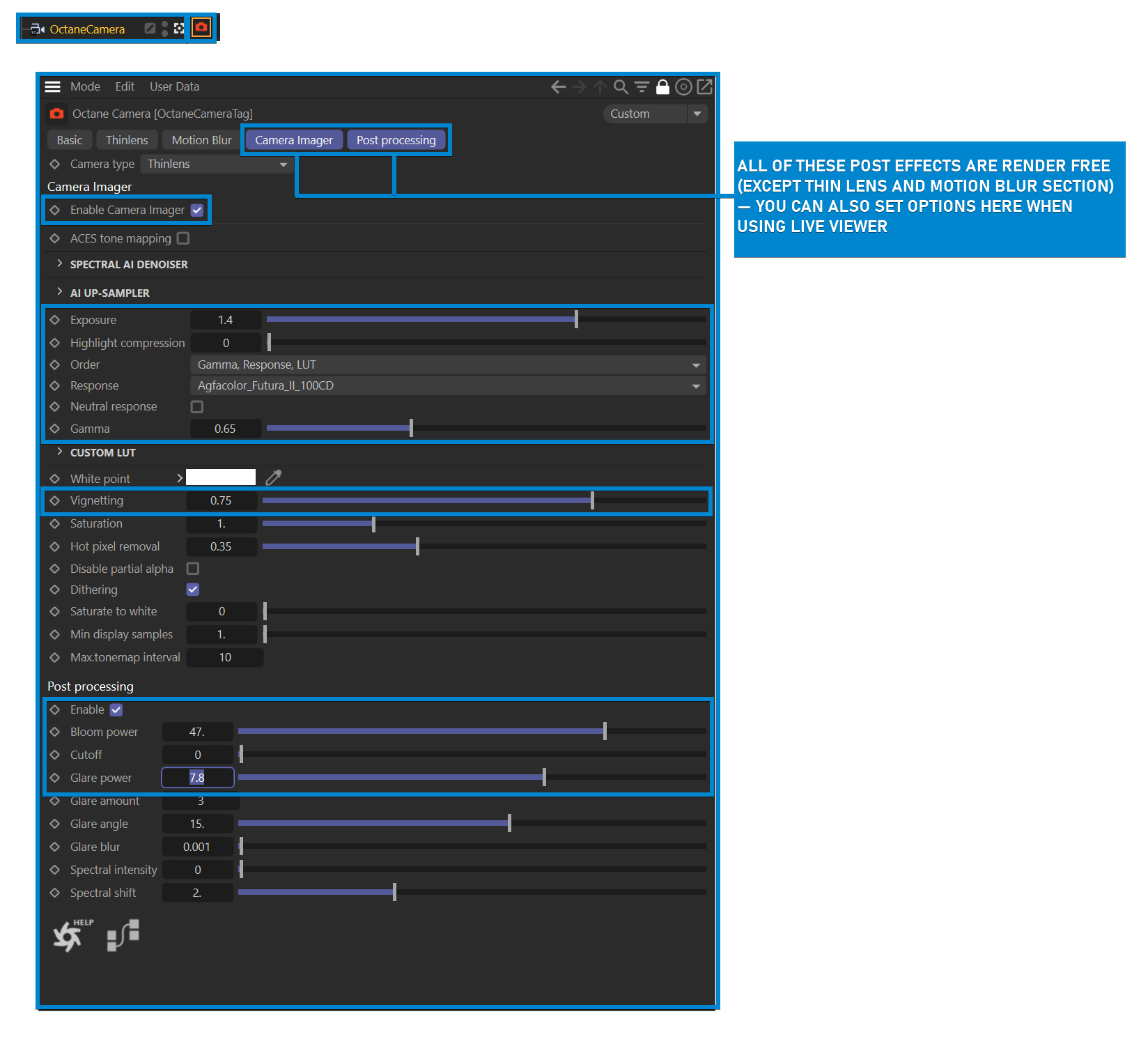Switch to the Motion Blur tab
This screenshot has height=1037, width=1148.
tap(201, 140)
